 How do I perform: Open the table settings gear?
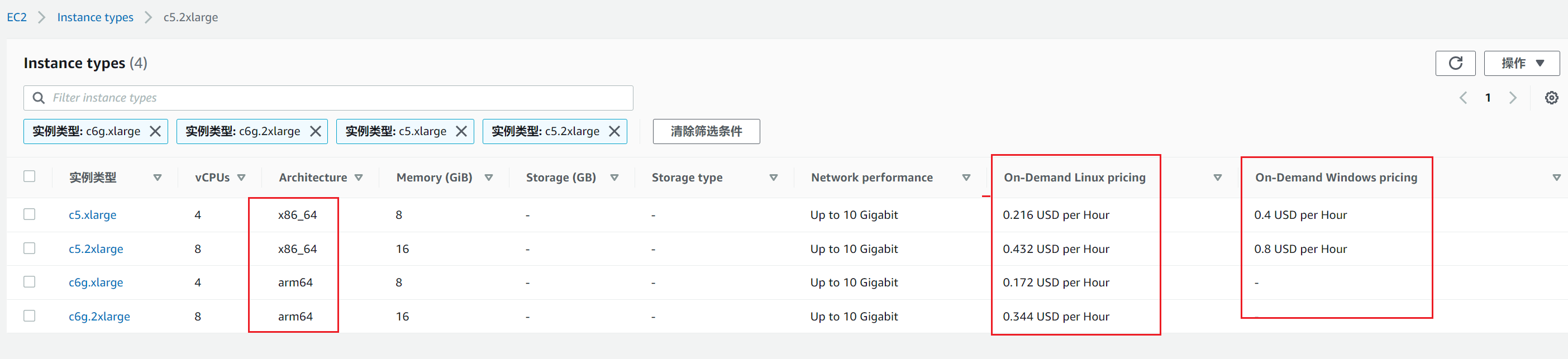click(1552, 97)
